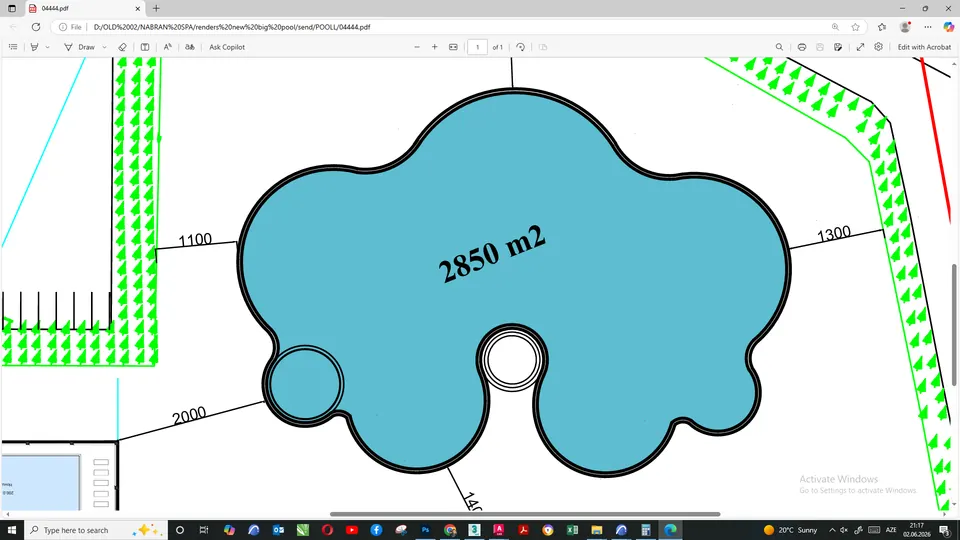Open Excel from the taskbar
This screenshot has width=960, height=540.
(x=572, y=530)
